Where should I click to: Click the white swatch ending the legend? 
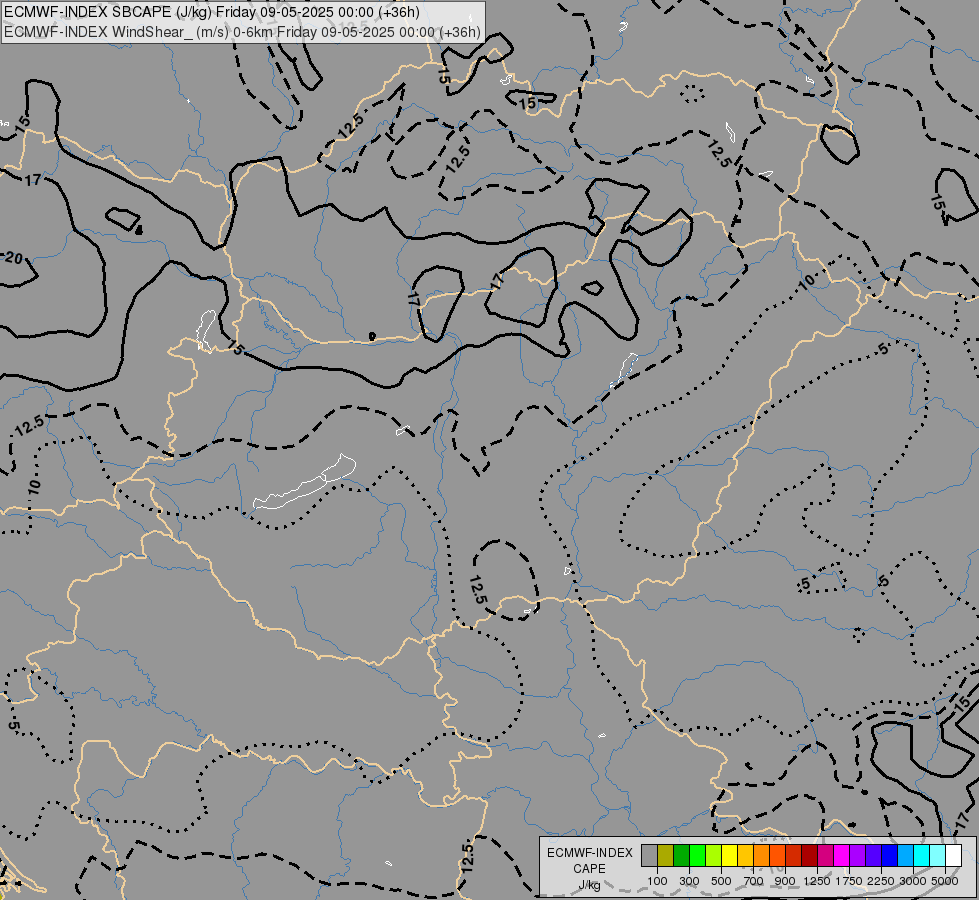coord(953,855)
